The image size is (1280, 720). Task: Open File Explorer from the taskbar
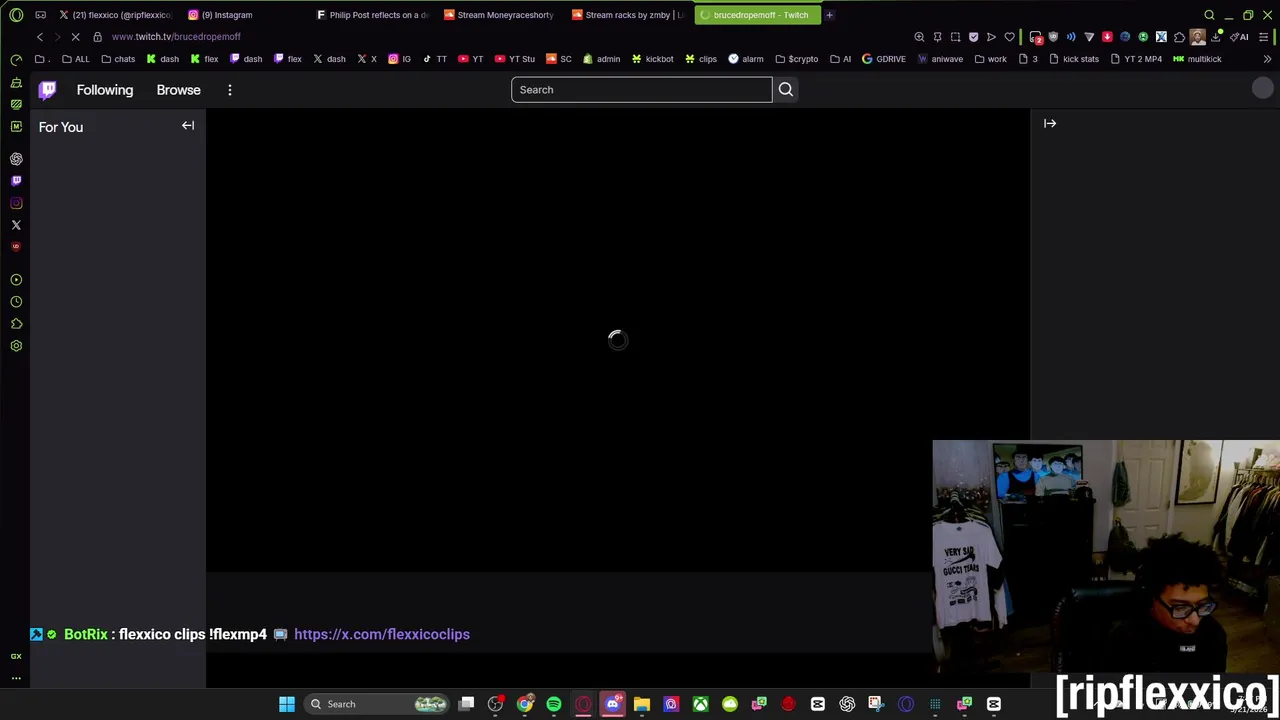click(642, 704)
